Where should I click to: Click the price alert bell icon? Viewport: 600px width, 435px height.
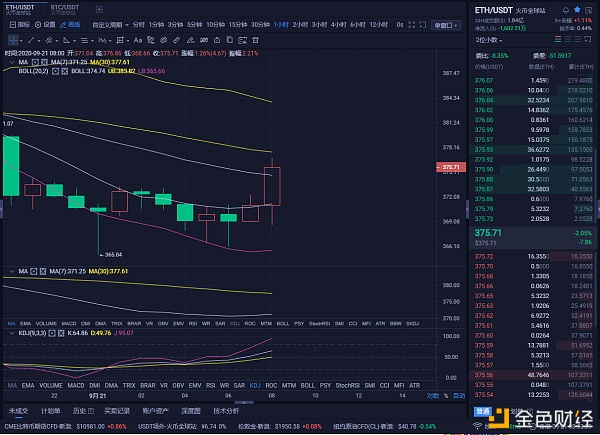(x=566, y=10)
